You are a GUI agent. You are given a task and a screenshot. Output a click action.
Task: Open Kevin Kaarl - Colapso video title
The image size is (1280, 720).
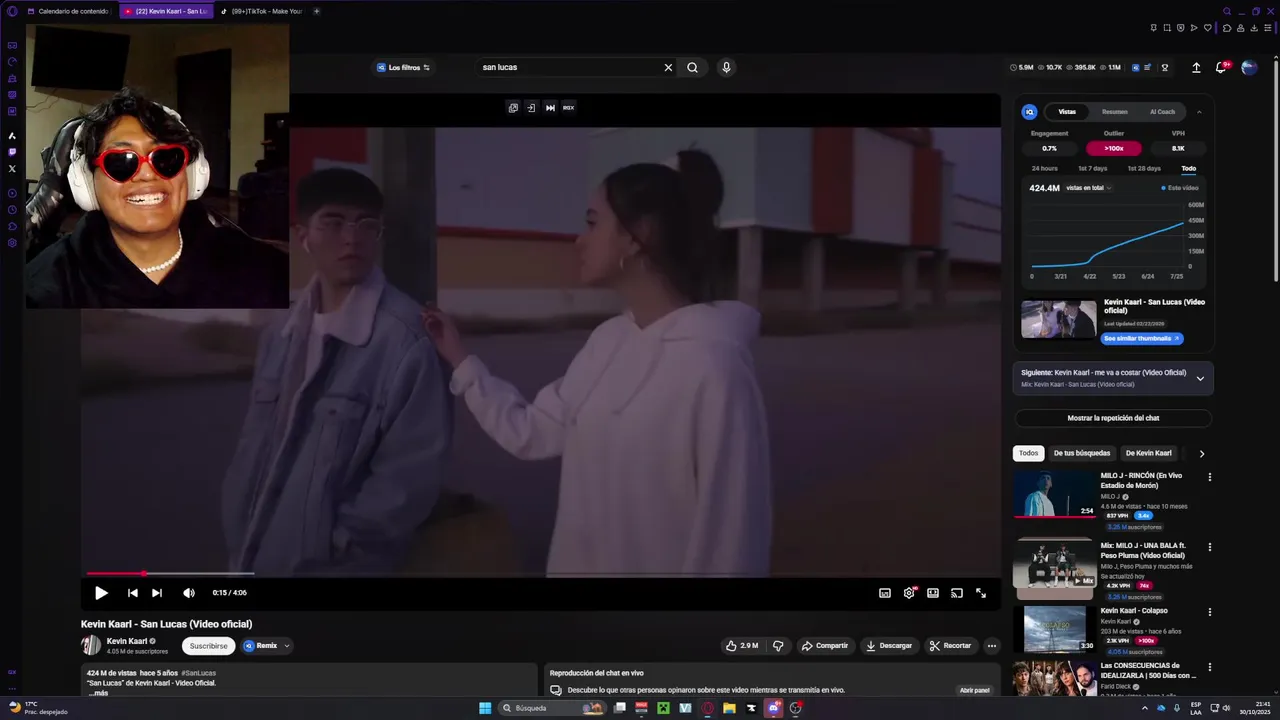pyautogui.click(x=1134, y=610)
